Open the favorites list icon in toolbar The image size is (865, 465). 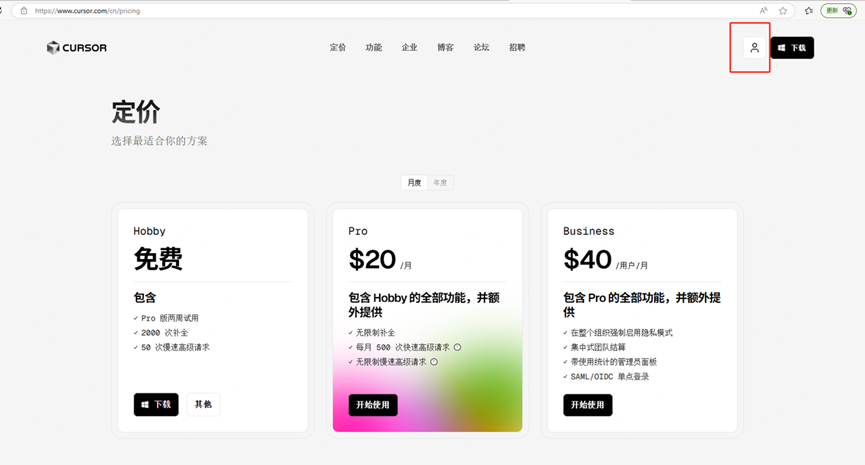809,10
